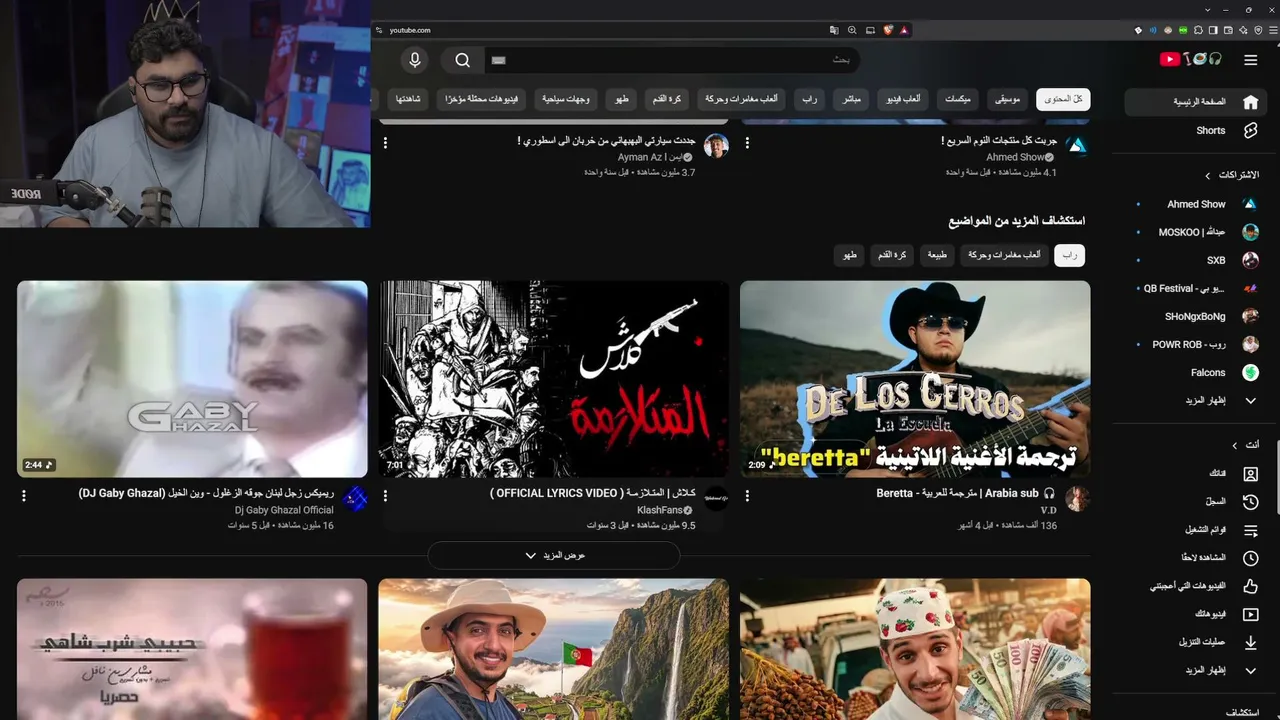Open options menu for Ayman Az video

pyautogui.click(x=385, y=143)
